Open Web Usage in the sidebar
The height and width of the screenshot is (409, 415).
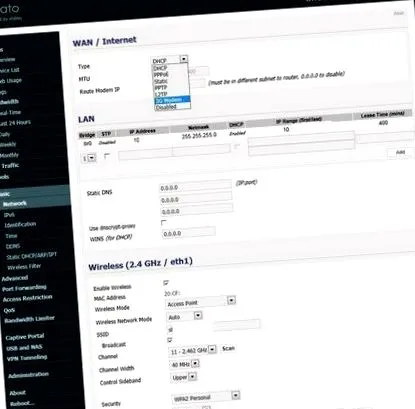pyautogui.click(x=11, y=81)
